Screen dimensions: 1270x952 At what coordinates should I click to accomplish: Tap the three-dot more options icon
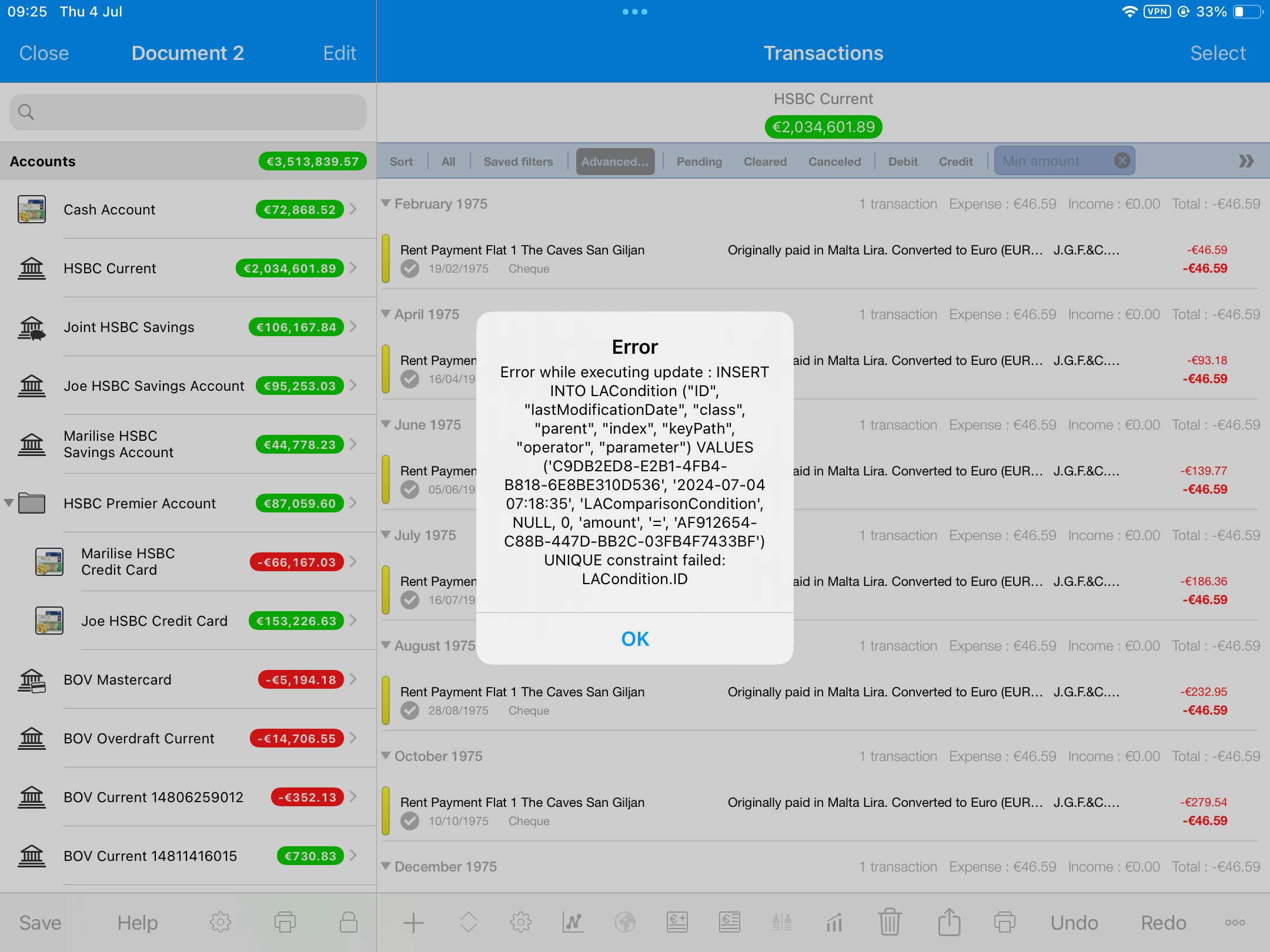pos(1235,923)
